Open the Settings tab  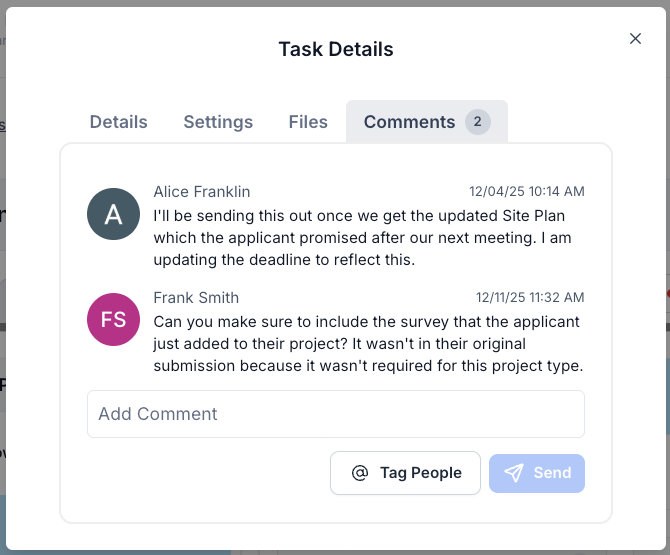[218, 122]
